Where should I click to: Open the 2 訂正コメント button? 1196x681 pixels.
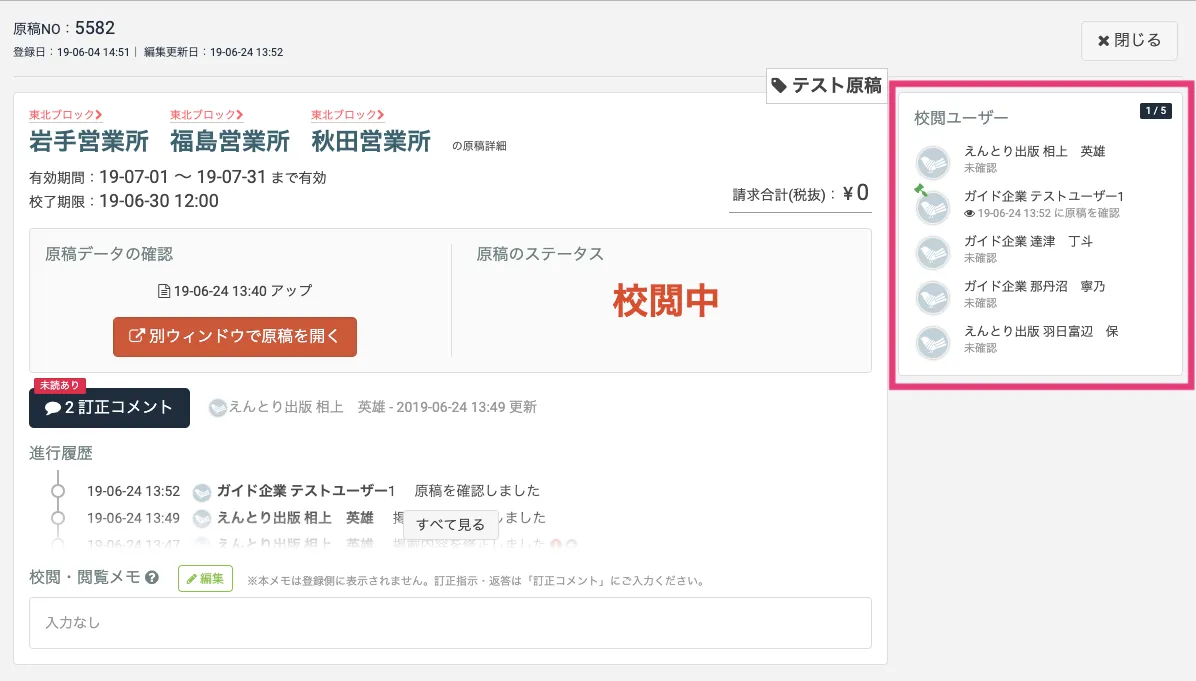pyautogui.click(x=109, y=408)
